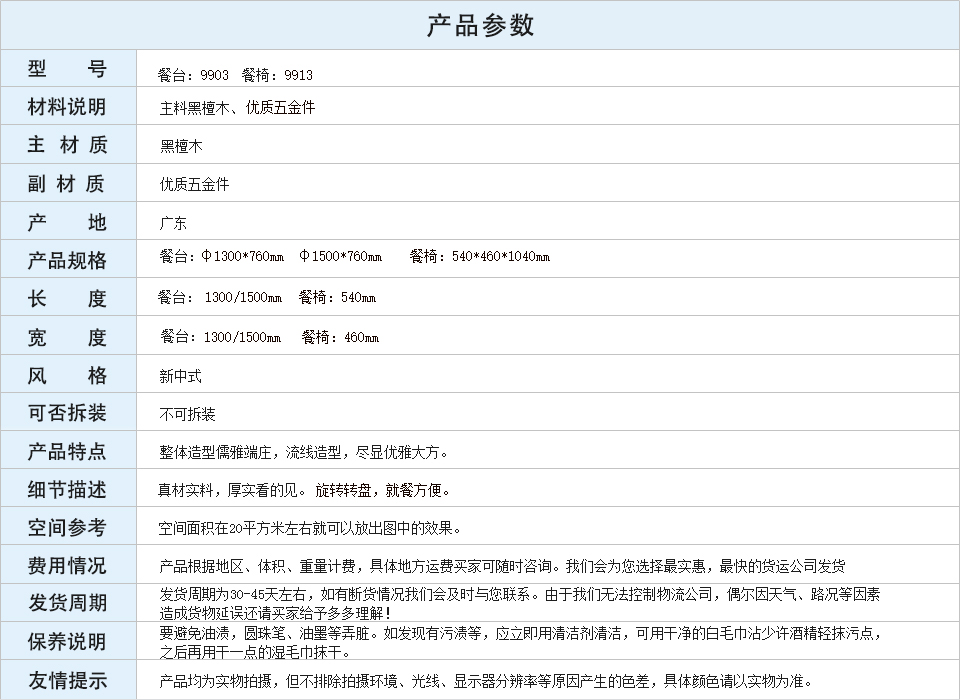Select the 费用情况 label cell
960x700 pixels.
(x=68, y=565)
